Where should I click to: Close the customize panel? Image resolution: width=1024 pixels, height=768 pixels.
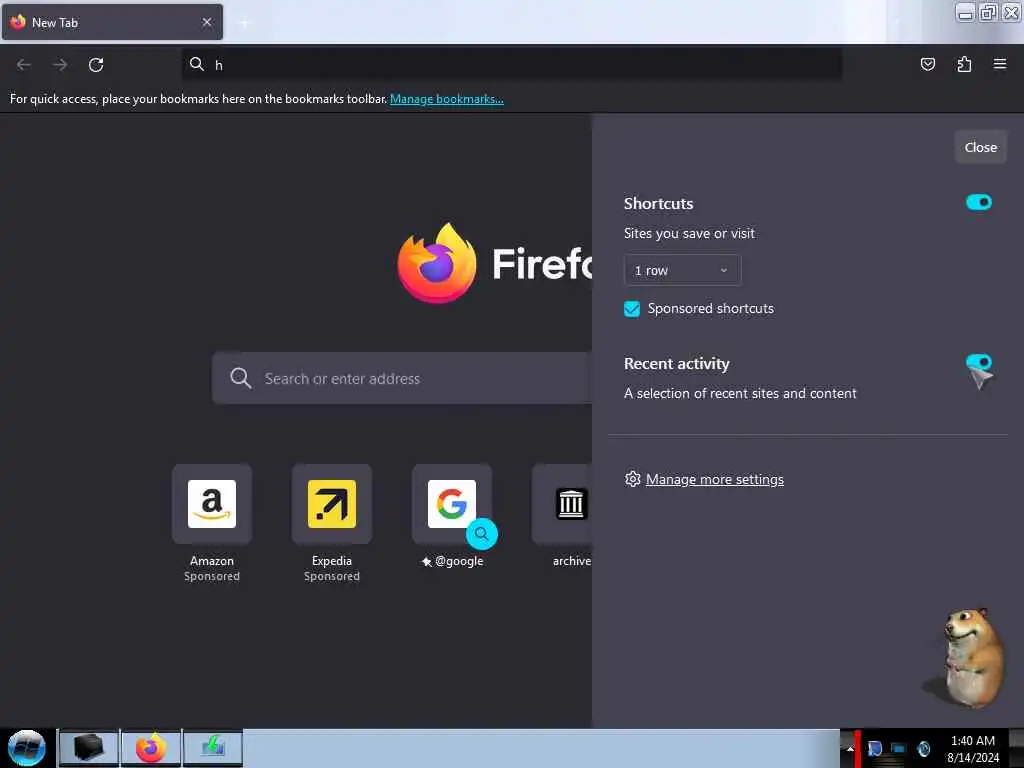coord(980,147)
